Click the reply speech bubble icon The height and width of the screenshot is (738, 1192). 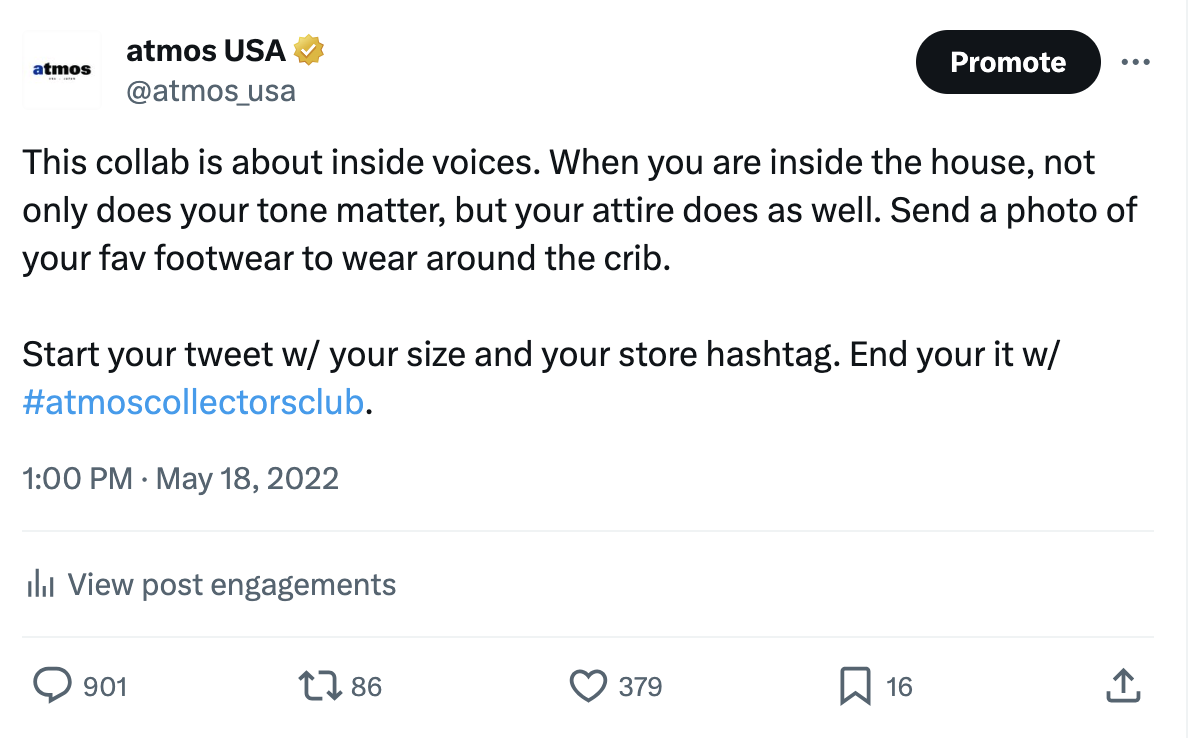click(x=52, y=686)
